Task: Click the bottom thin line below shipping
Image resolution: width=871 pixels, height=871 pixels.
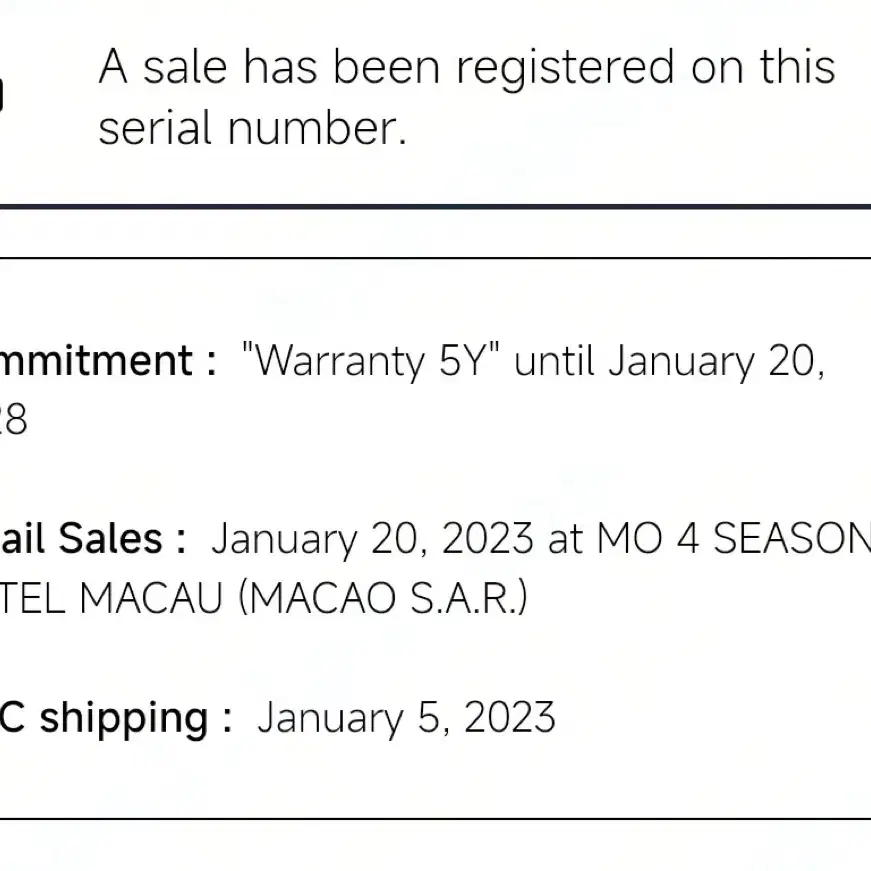Action: point(436,818)
